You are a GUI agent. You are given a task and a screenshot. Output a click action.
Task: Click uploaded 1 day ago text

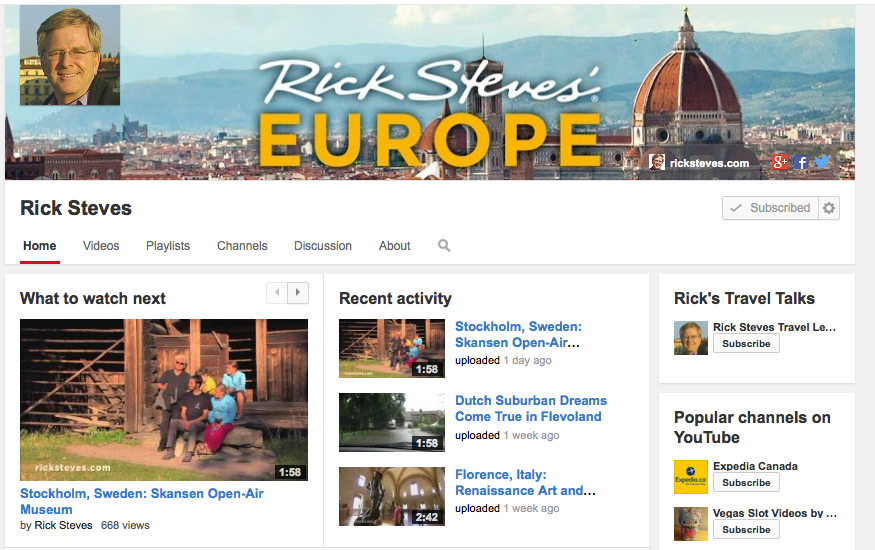(x=503, y=360)
